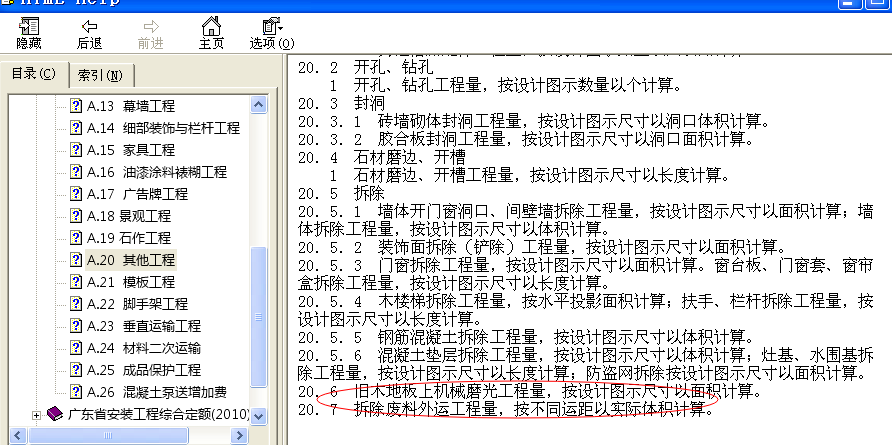
Task: Open the A.18 景观工程 tree label
Action: (x=129, y=216)
